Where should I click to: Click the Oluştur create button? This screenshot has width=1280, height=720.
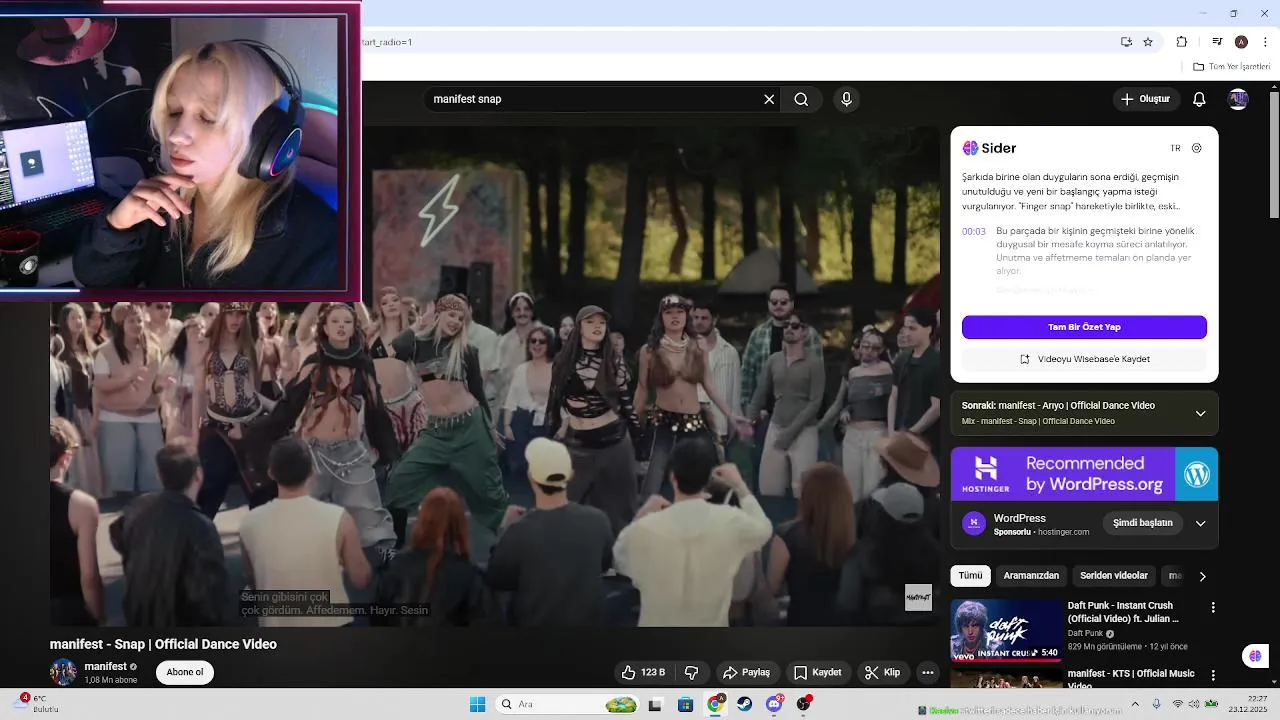pos(1145,99)
